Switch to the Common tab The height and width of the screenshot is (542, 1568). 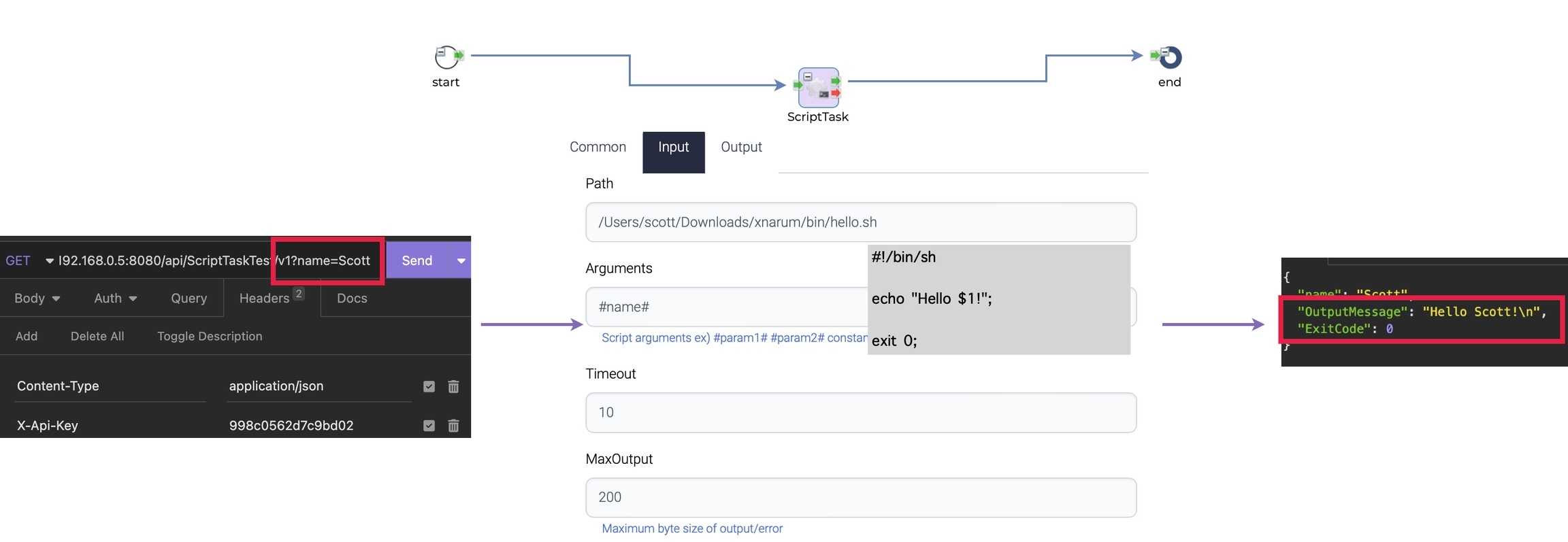[x=598, y=147]
